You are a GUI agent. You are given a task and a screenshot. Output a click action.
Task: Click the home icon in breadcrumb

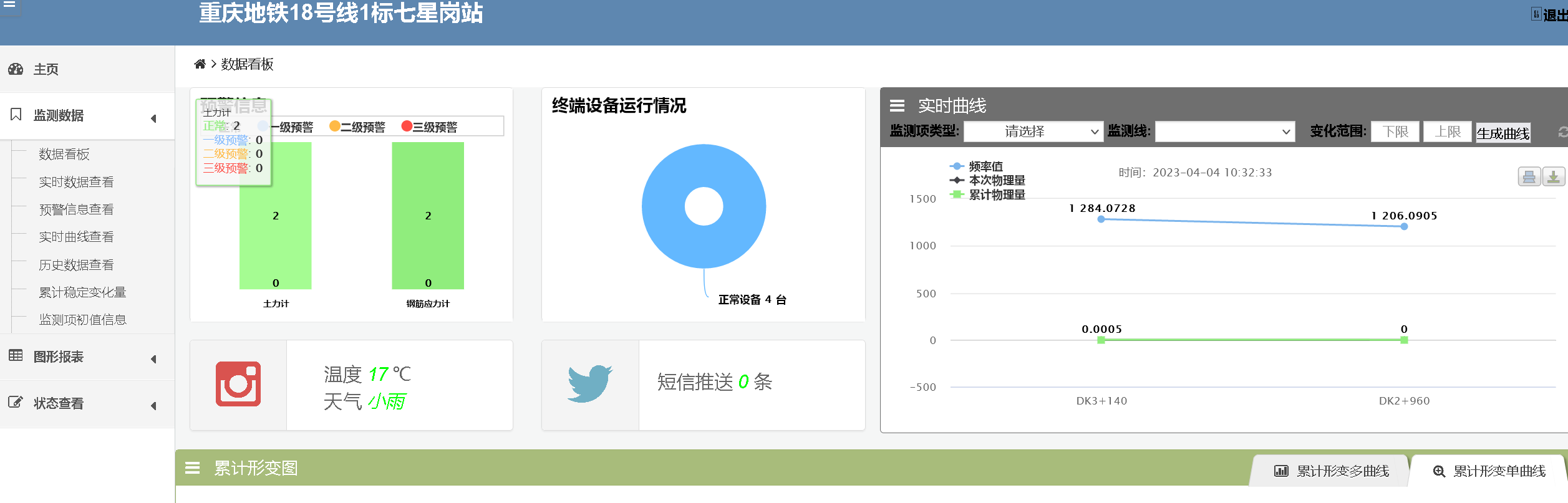coord(200,64)
